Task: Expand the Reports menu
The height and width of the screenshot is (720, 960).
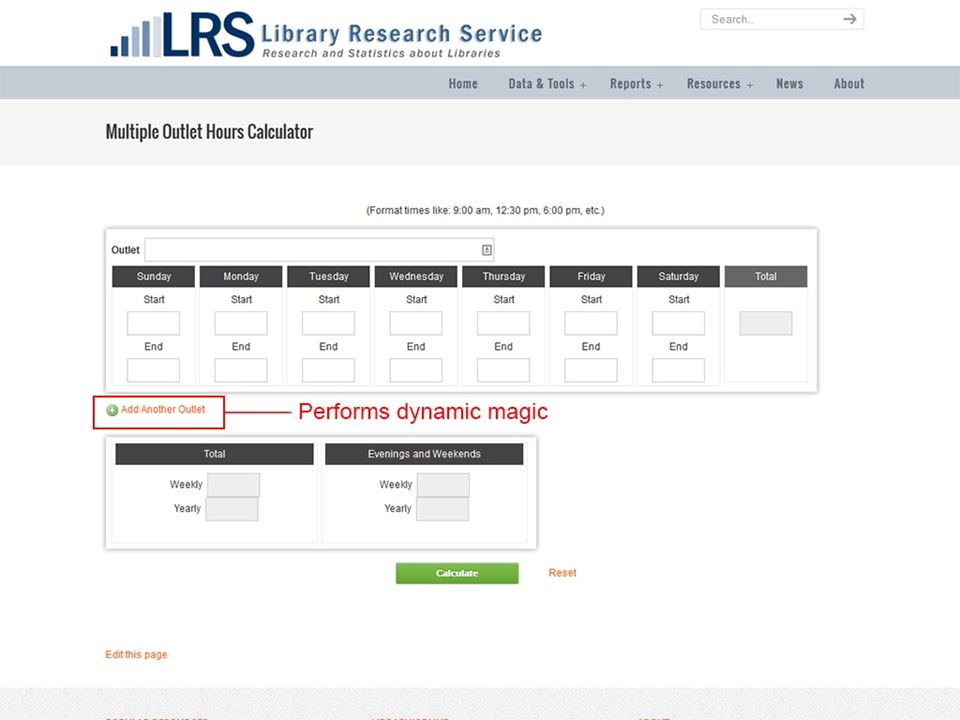Action: pos(636,84)
